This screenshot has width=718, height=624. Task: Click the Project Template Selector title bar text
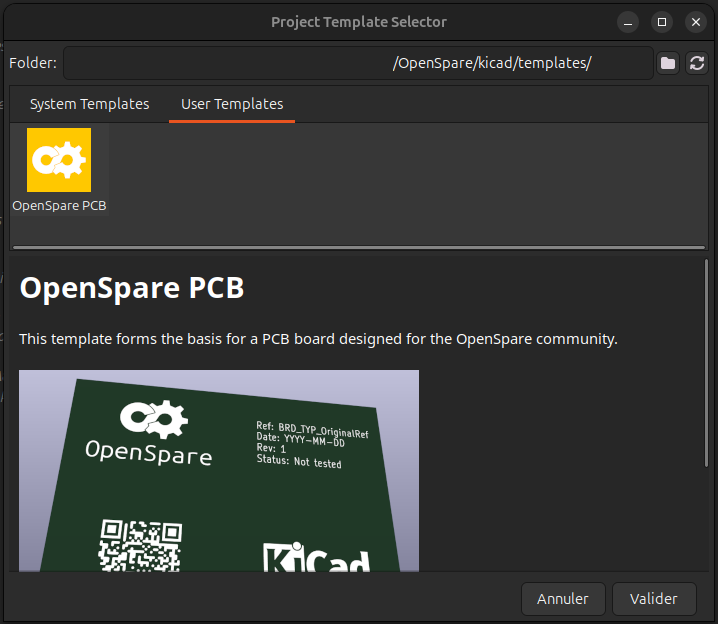pos(359,22)
